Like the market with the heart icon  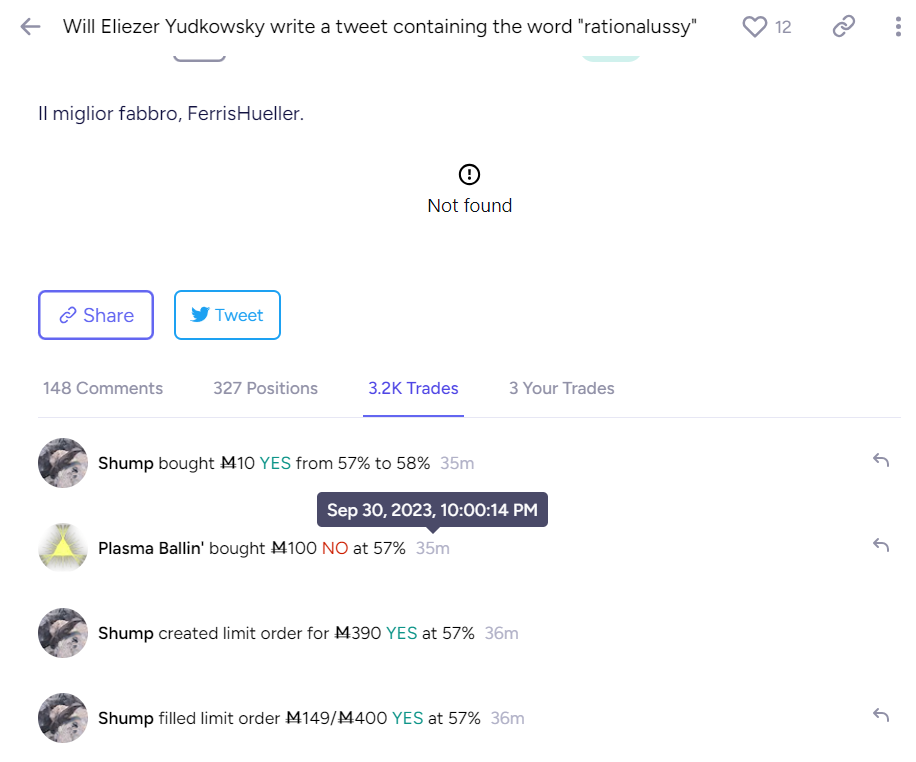[x=754, y=27]
